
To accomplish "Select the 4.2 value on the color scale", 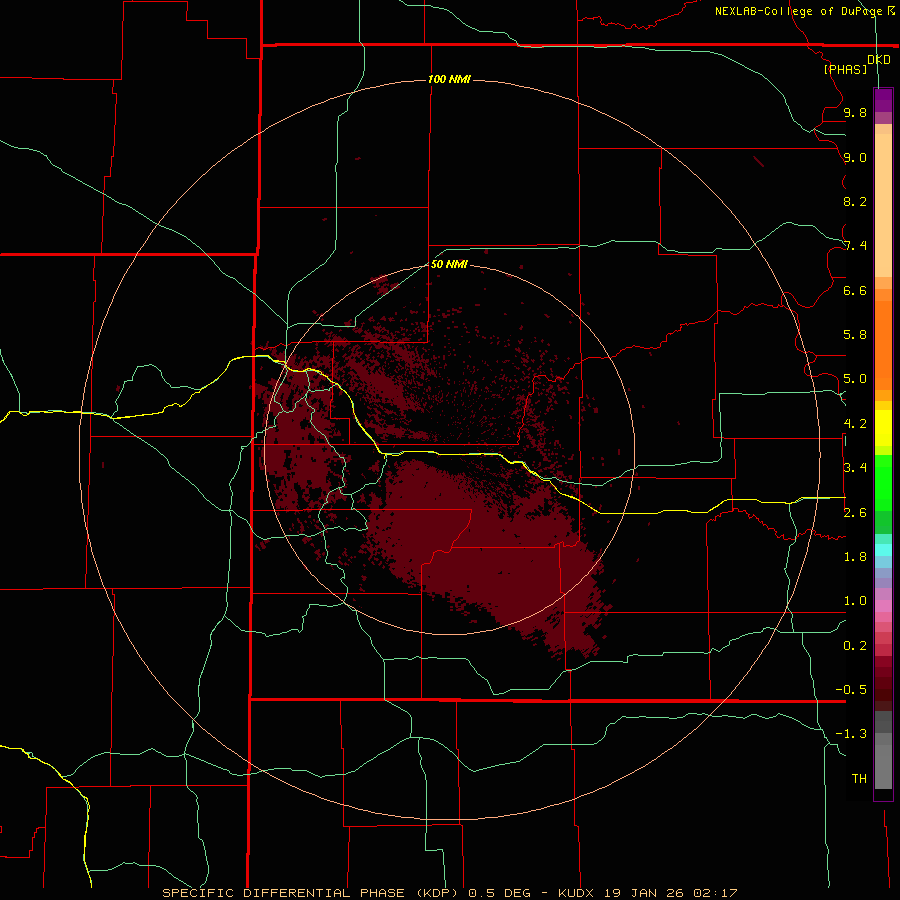I will pos(855,424).
